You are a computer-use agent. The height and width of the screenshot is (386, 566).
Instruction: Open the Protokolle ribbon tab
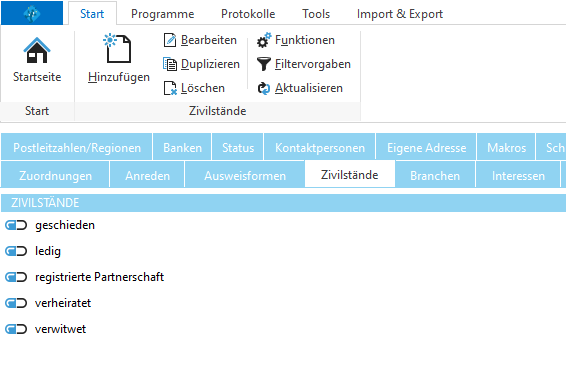[248, 14]
